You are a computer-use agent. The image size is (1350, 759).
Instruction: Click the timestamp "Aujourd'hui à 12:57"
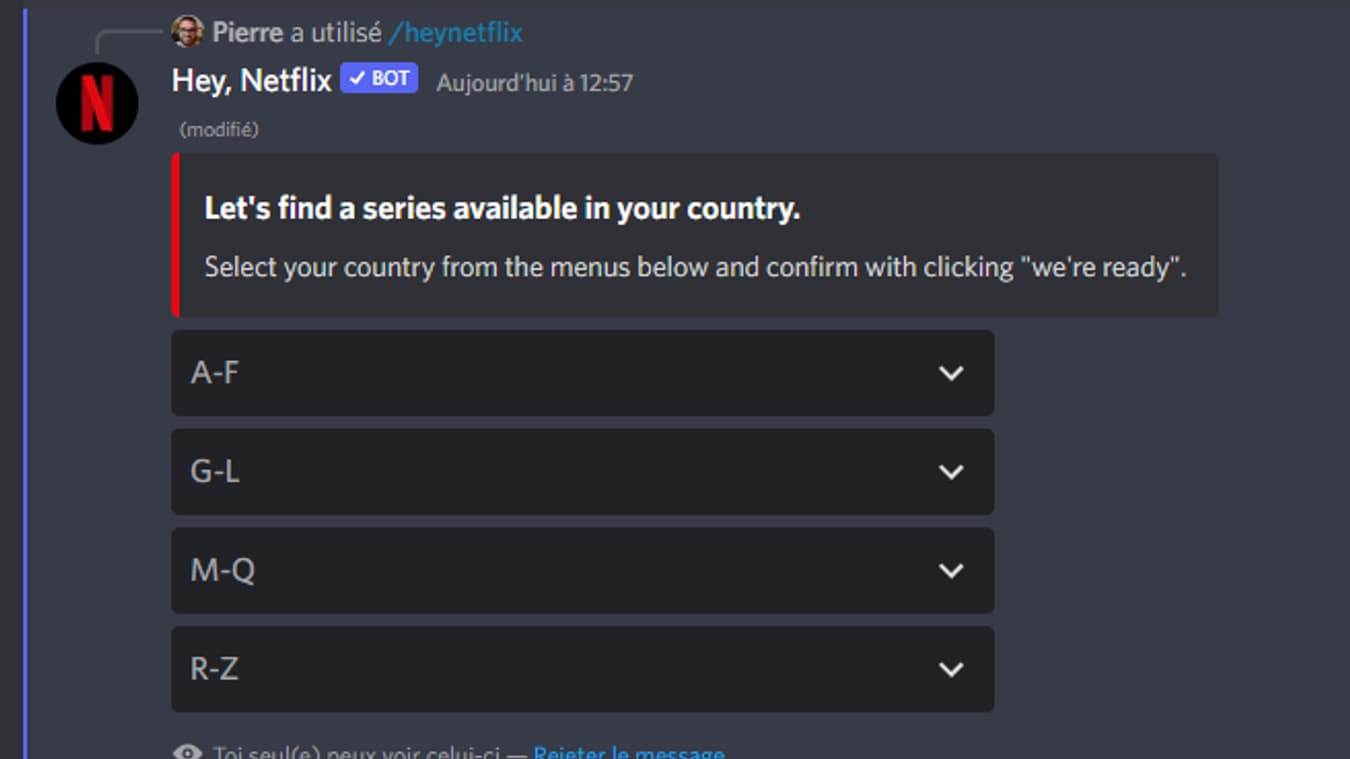[x=533, y=83]
